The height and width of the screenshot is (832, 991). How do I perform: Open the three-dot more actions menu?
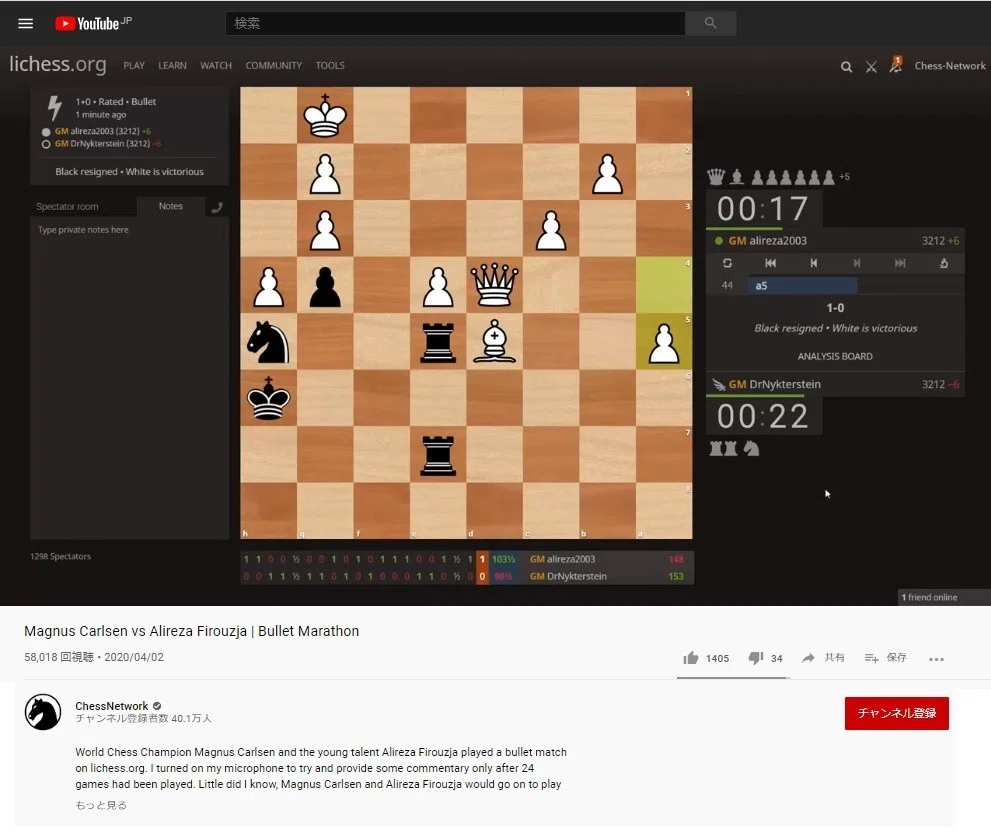936,659
